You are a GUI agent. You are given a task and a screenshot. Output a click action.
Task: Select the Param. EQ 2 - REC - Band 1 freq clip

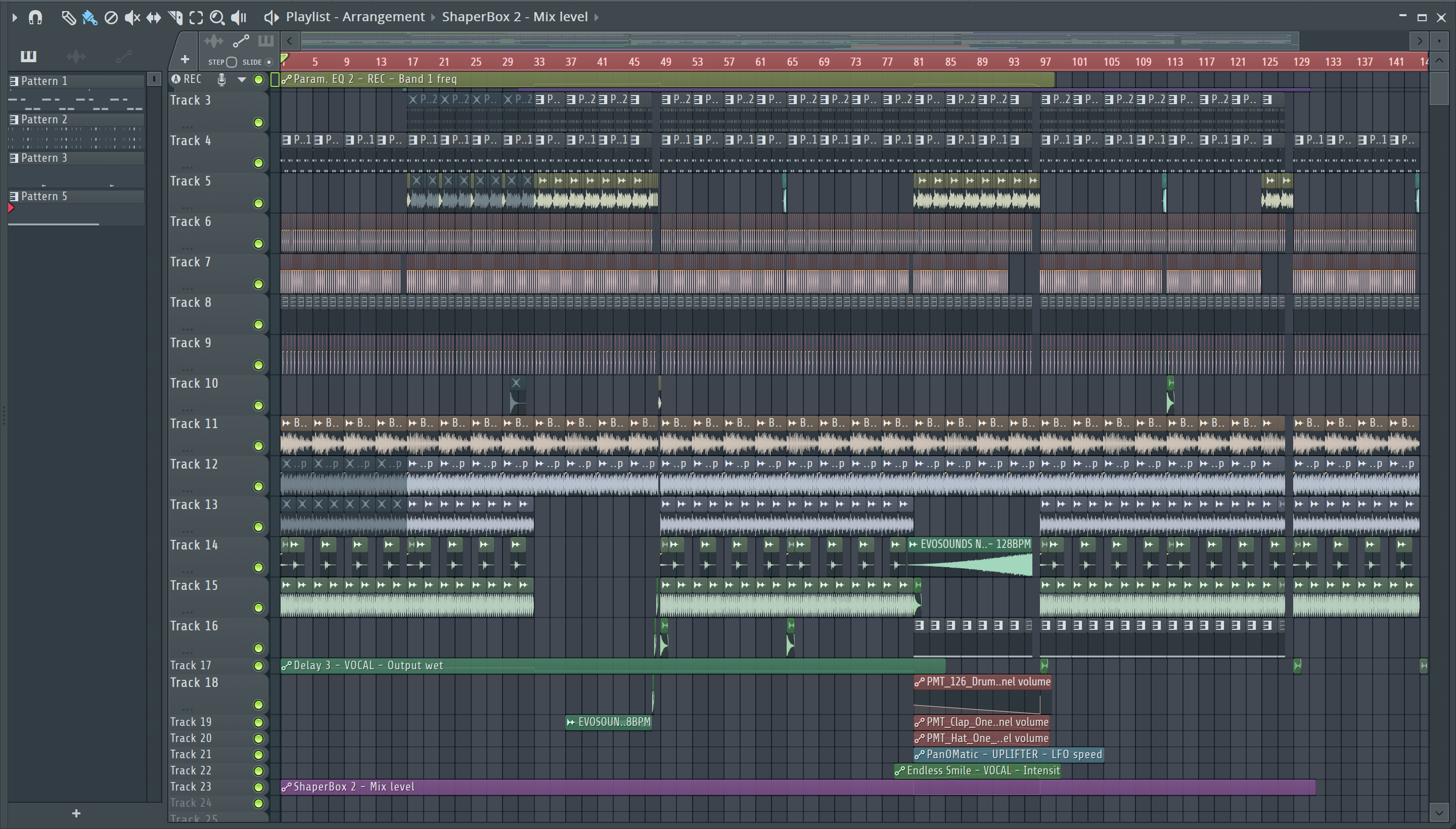coord(667,79)
